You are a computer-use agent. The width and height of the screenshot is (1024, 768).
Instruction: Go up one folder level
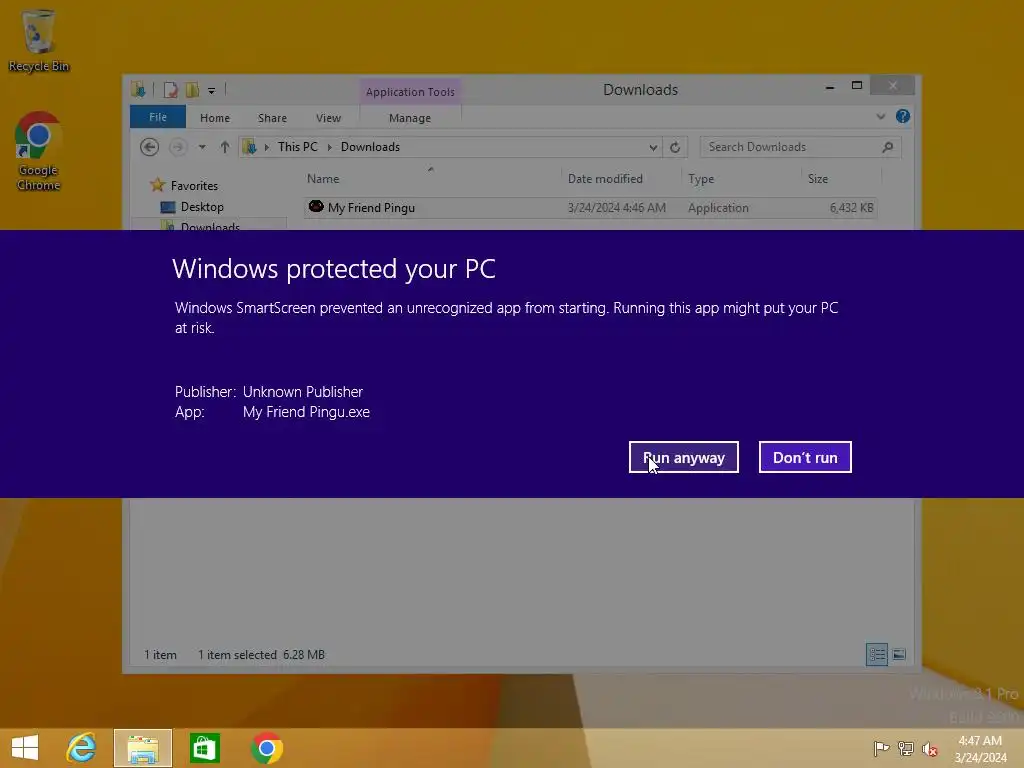[225, 147]
